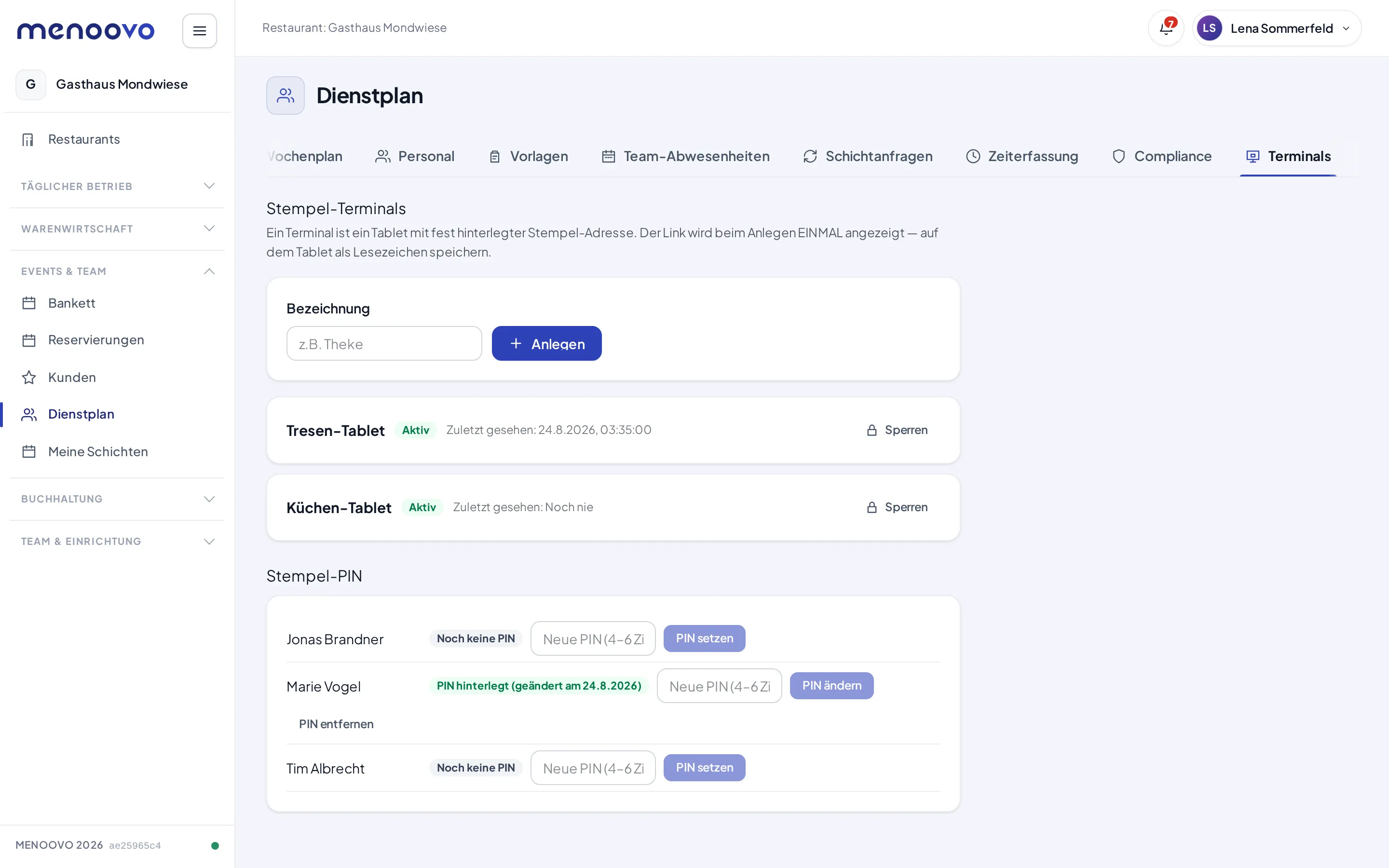Go to the Wochenplan tab
Screen dimensions: 1389x868
tap(305, 156)
